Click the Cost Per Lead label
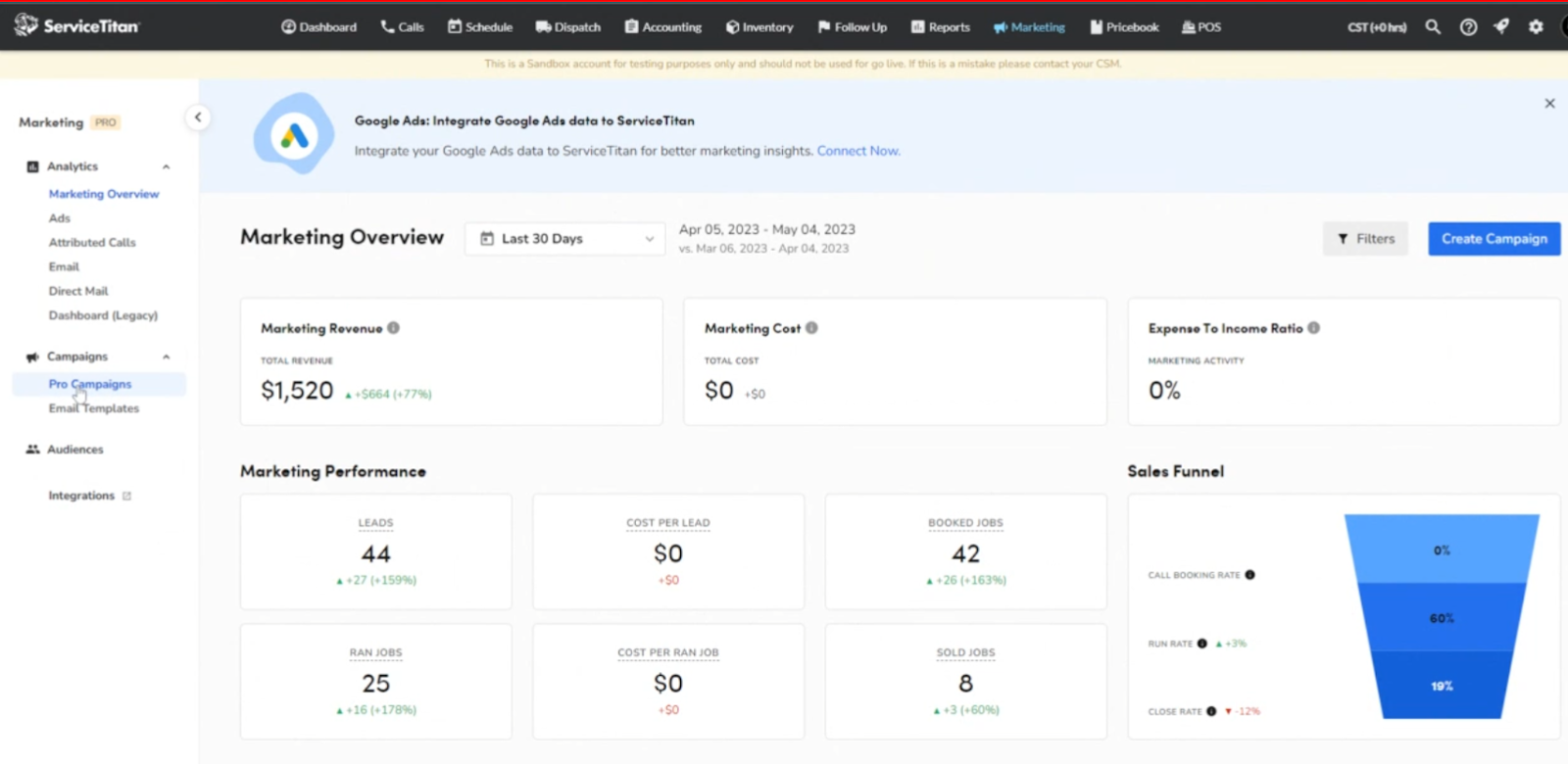Screen dimensions: 1568x764 coord(668,523)
